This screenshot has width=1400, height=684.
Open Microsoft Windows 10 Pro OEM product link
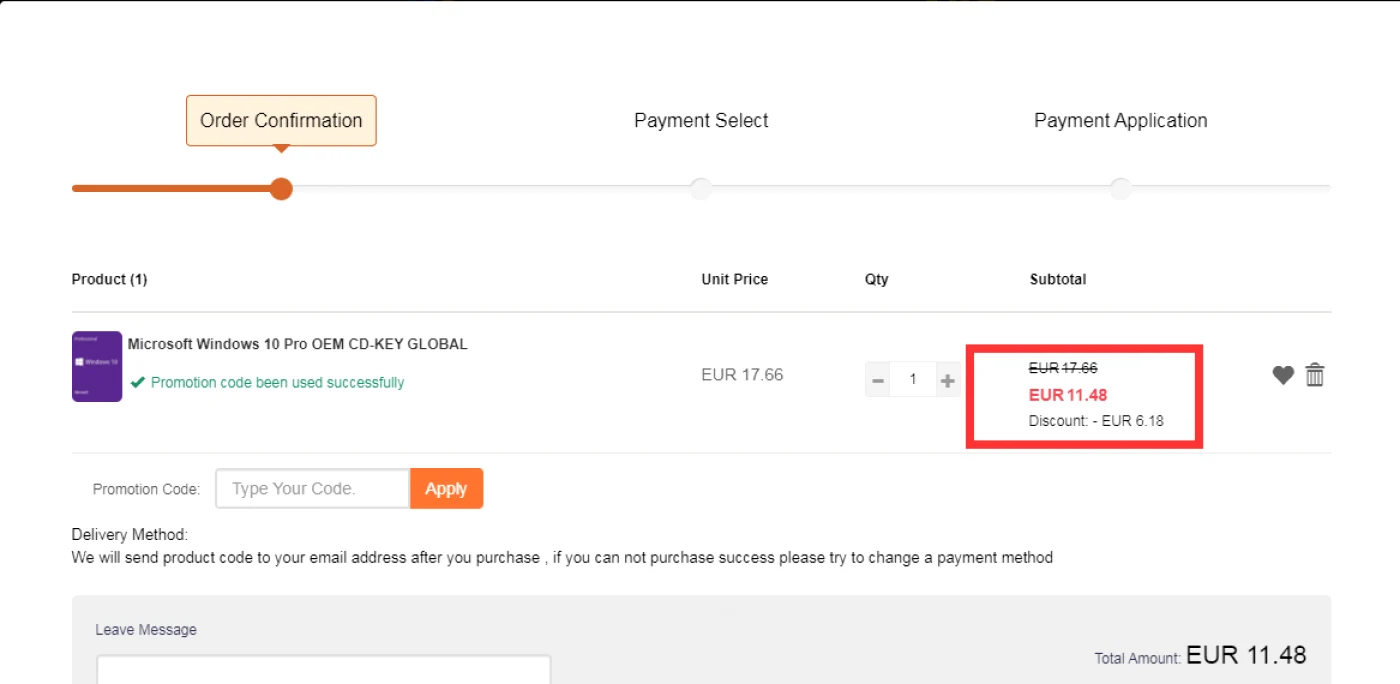pyautogui.click(x=297, y=344)
